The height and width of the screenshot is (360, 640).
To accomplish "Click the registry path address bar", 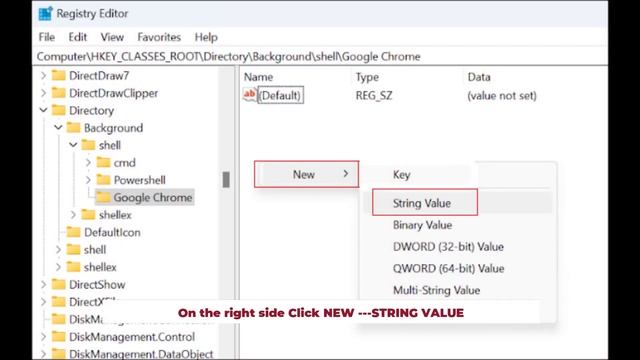I will [320, 56].
